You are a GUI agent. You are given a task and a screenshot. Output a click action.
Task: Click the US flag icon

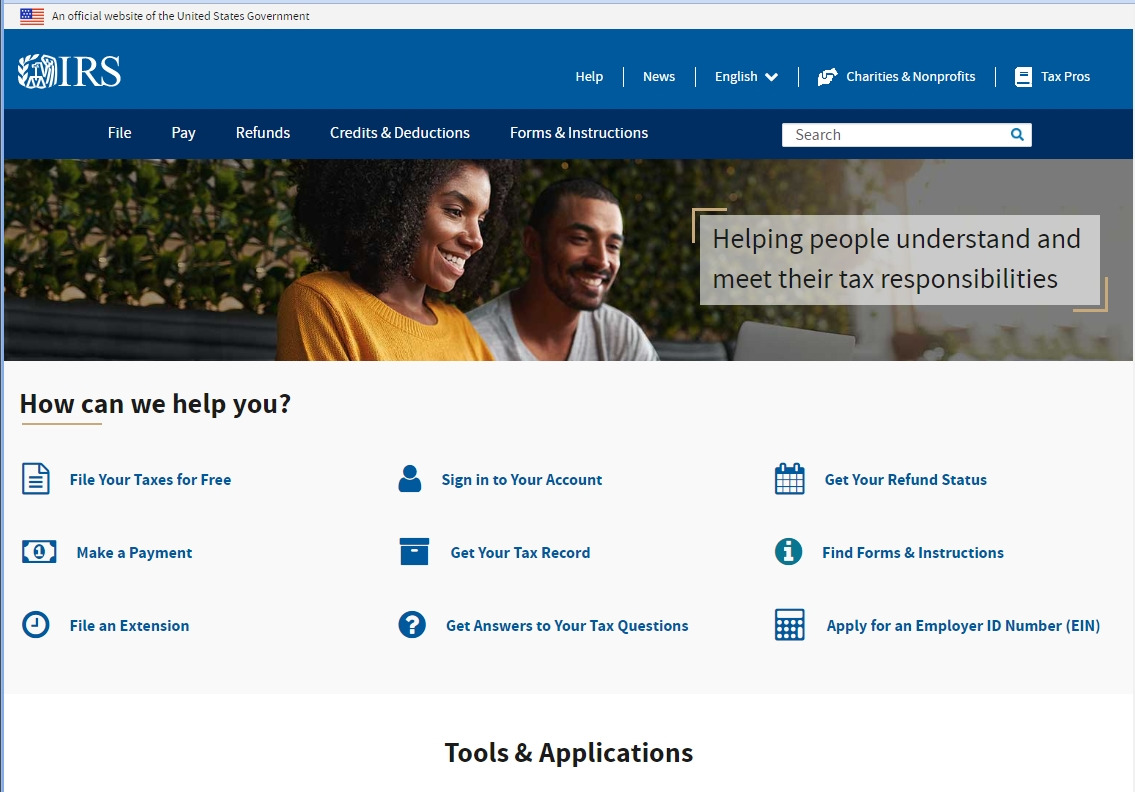pos(32,16)
